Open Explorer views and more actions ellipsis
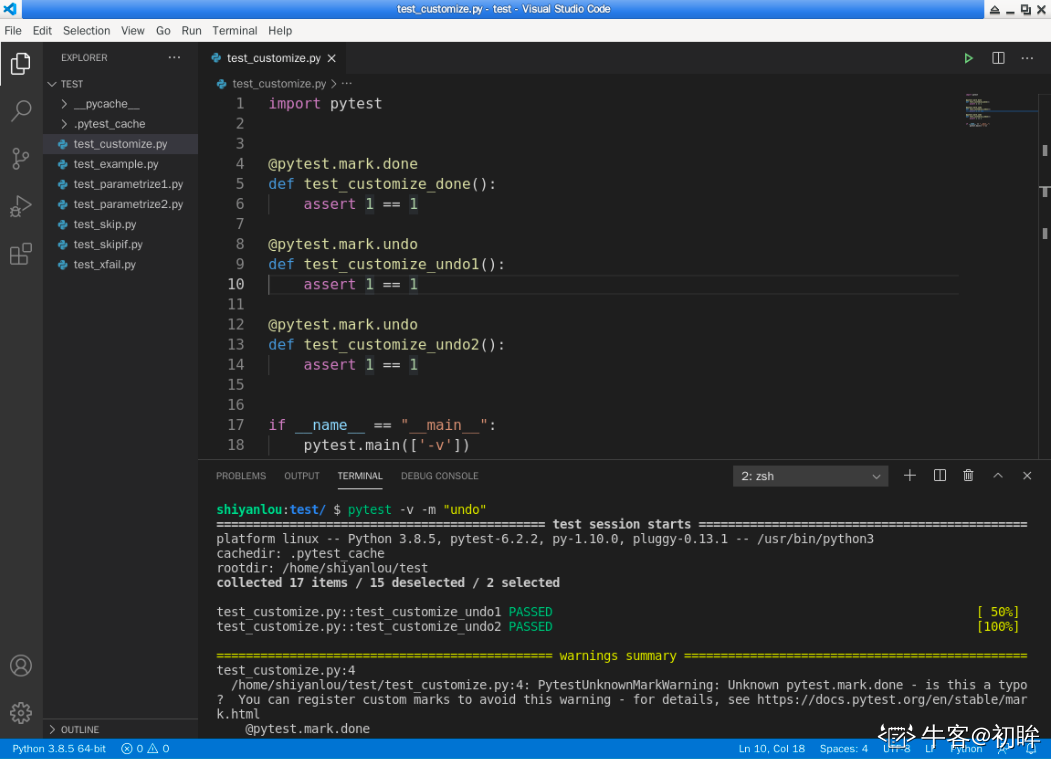The height and width of the screenshot is (759, 1051). tap(174, 58)
